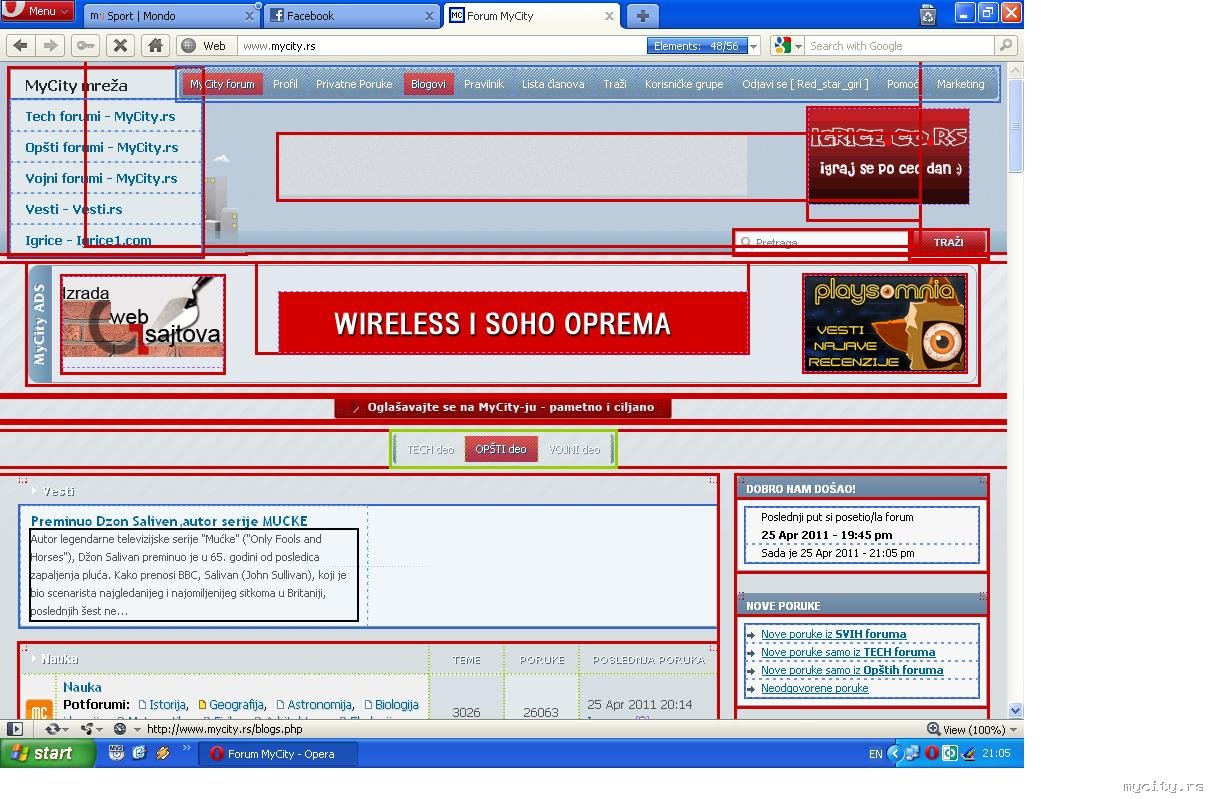Viewport: 1211px width, 799px height.
Task: Open Nove poruke iz SVIH foruma
Action: [x=833, y=634]
